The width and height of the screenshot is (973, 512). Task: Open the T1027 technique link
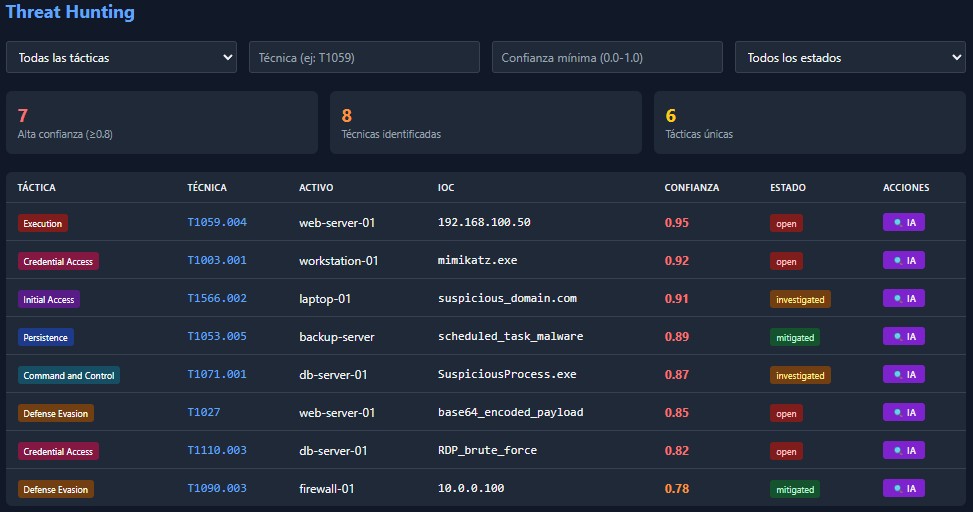(204, 412)
